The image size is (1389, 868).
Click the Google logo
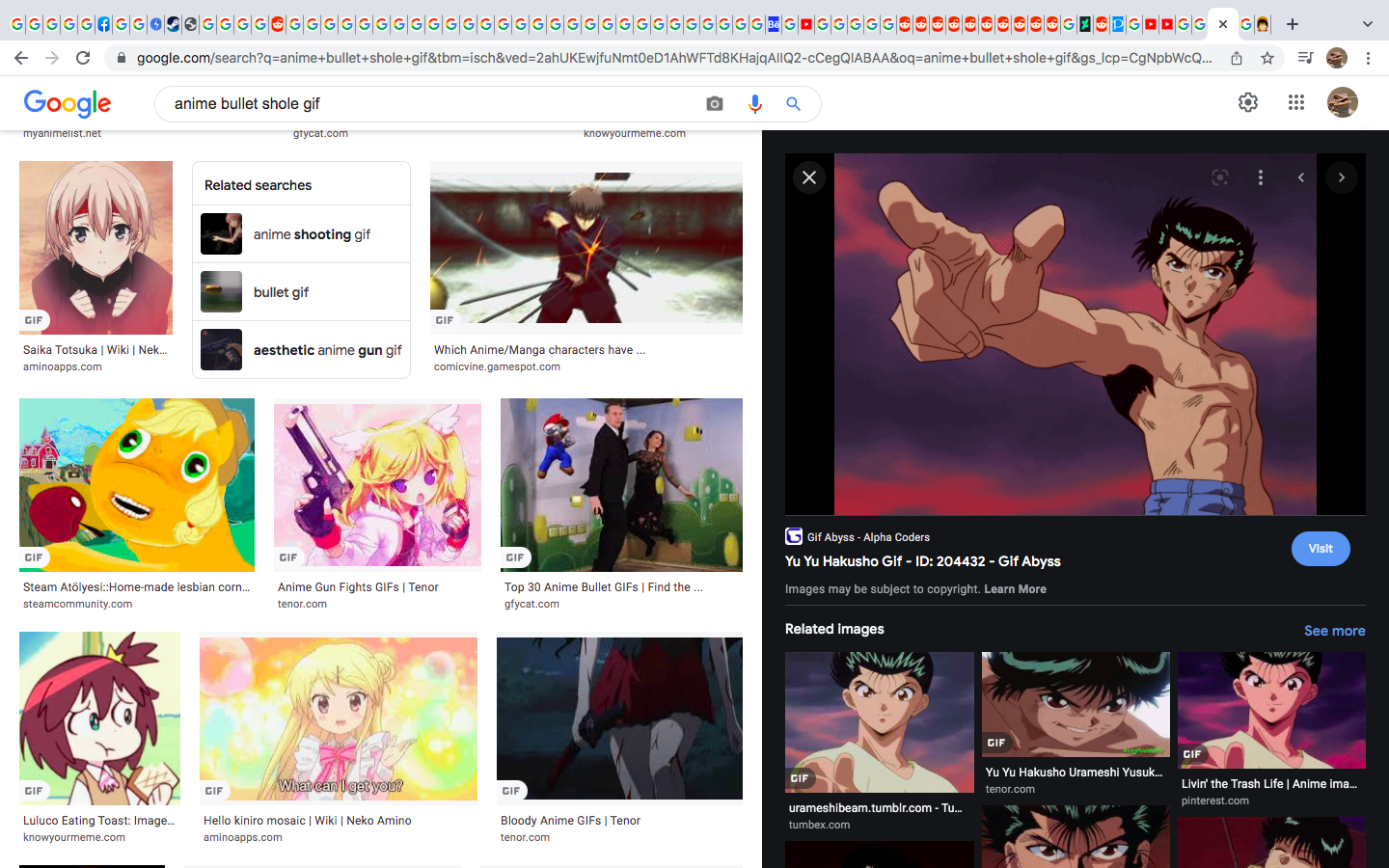pos(68,103)
